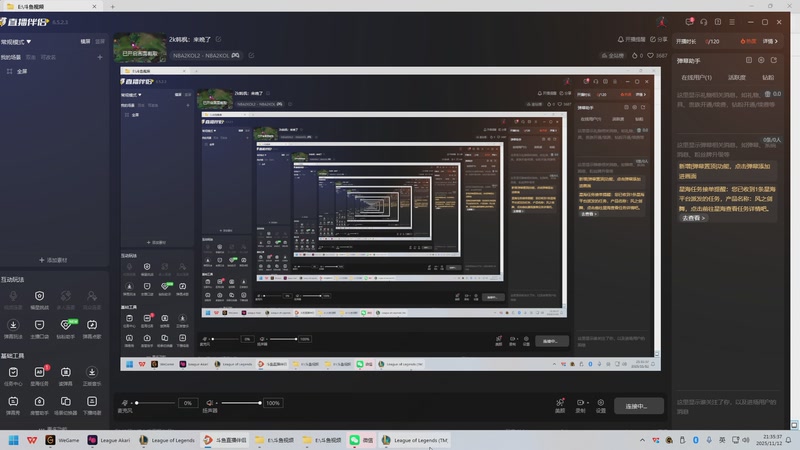
Task: Switch to 钻粉 tab
Action: (x=768, y=78)
